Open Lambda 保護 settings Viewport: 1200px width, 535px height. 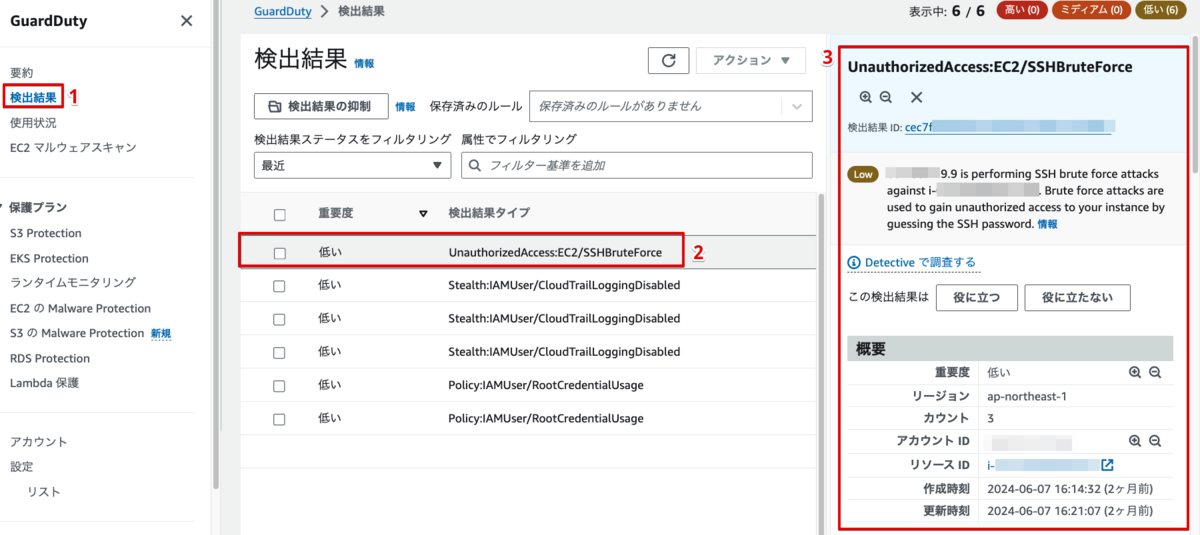[44, 383]
